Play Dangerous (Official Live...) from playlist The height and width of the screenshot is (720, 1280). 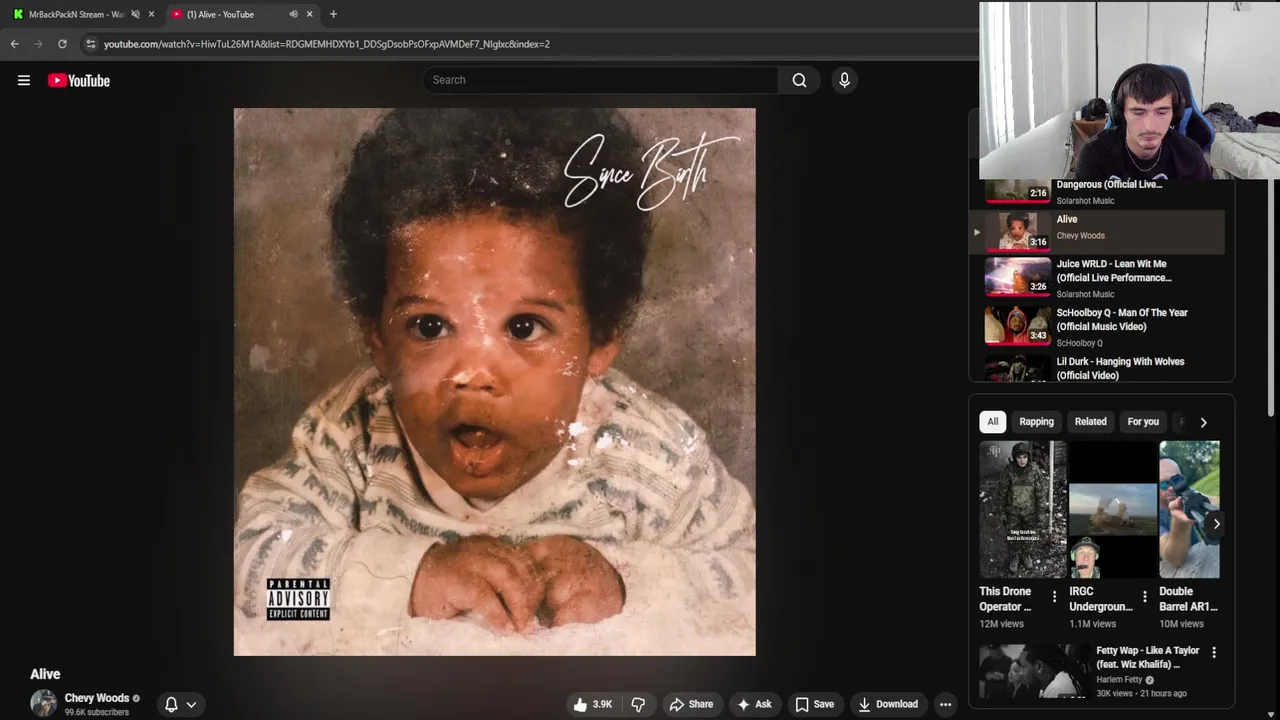pyautogui.click(x=1109, y=184)
